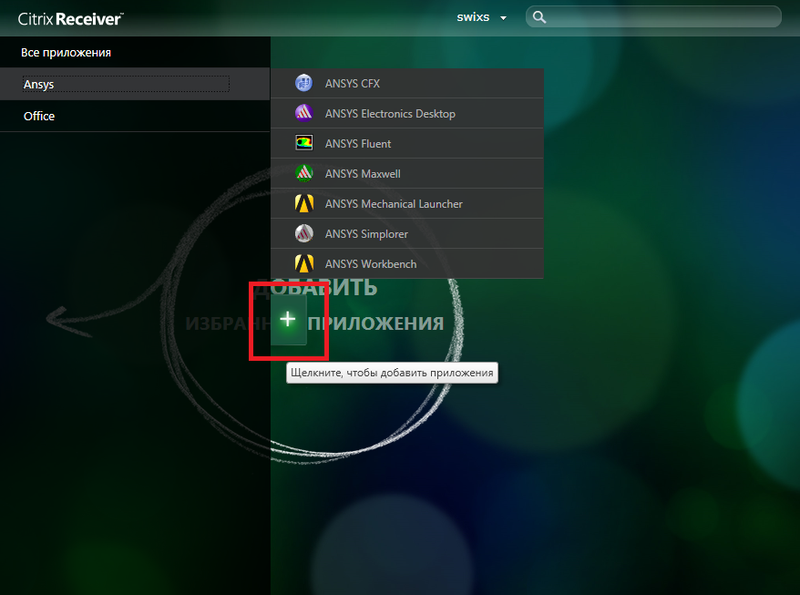Image resolution: width=800 pixels, height=595 pixels.
Task: Pick the ANSYS Simplorer label
Action: [x=366, y=234]
